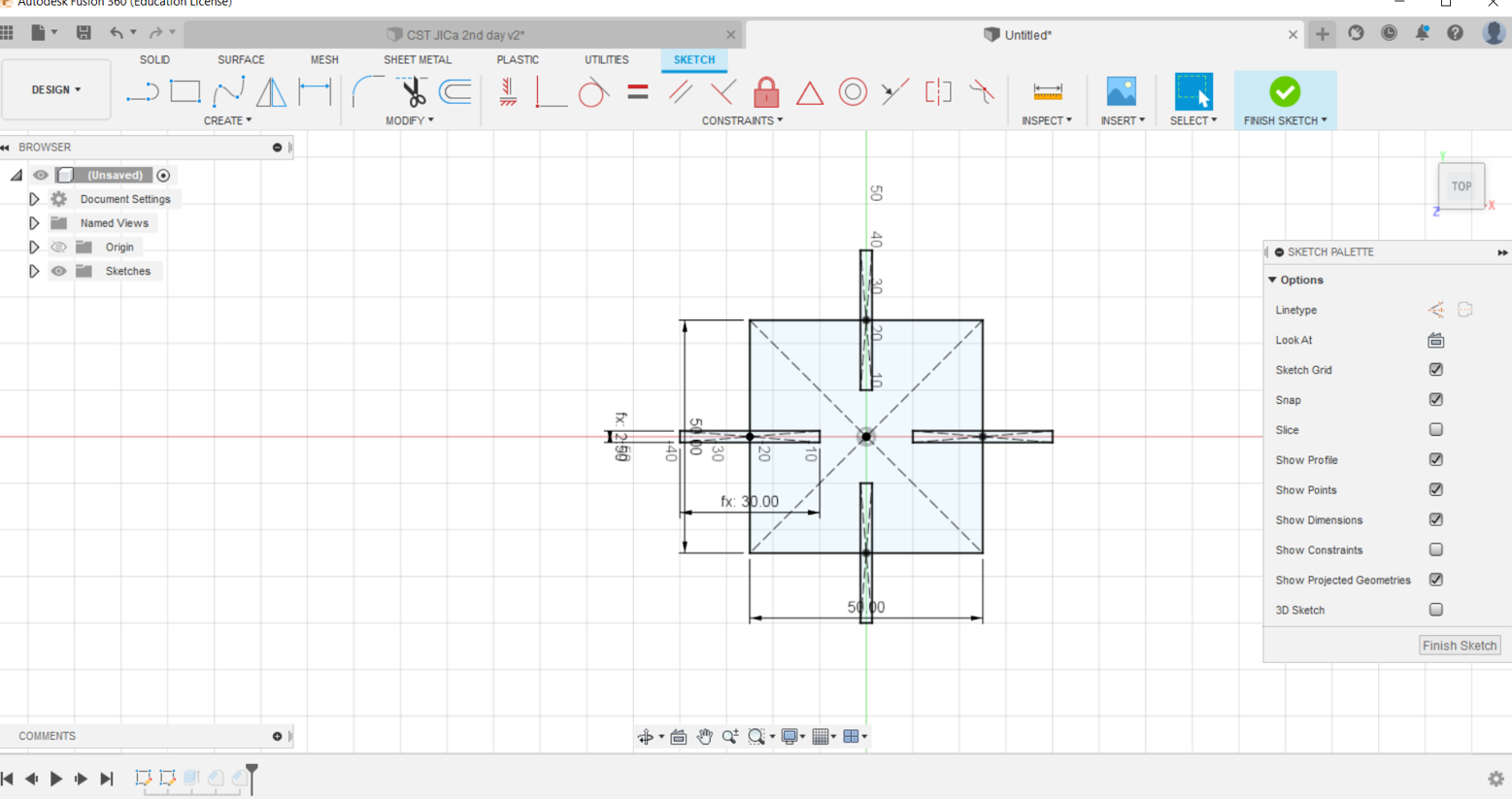The image size is (1512, 799).
Task: Uncheck the Sketch Grid checkbox
Action: [1435, 370]
